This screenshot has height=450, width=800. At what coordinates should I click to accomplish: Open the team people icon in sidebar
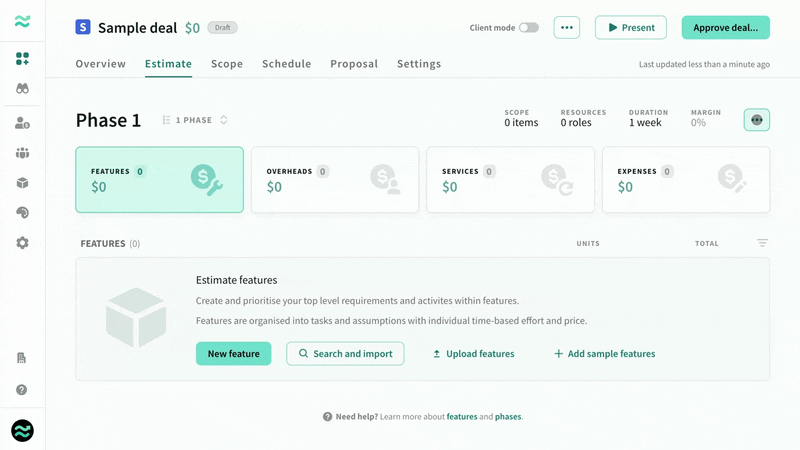point(22,153)
